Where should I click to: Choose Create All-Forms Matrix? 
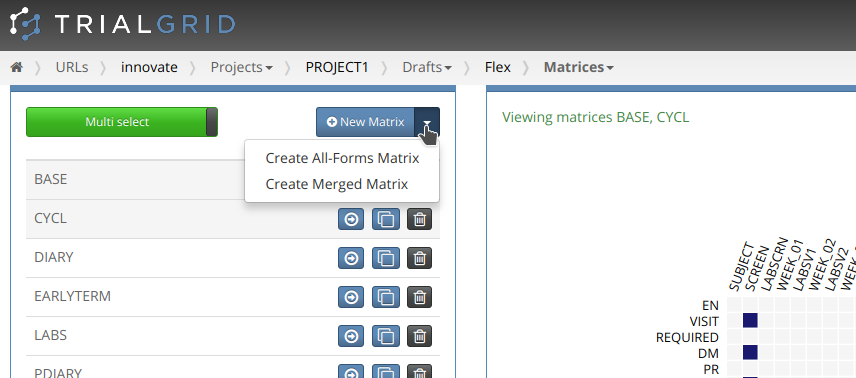click(x=342, y=158)
